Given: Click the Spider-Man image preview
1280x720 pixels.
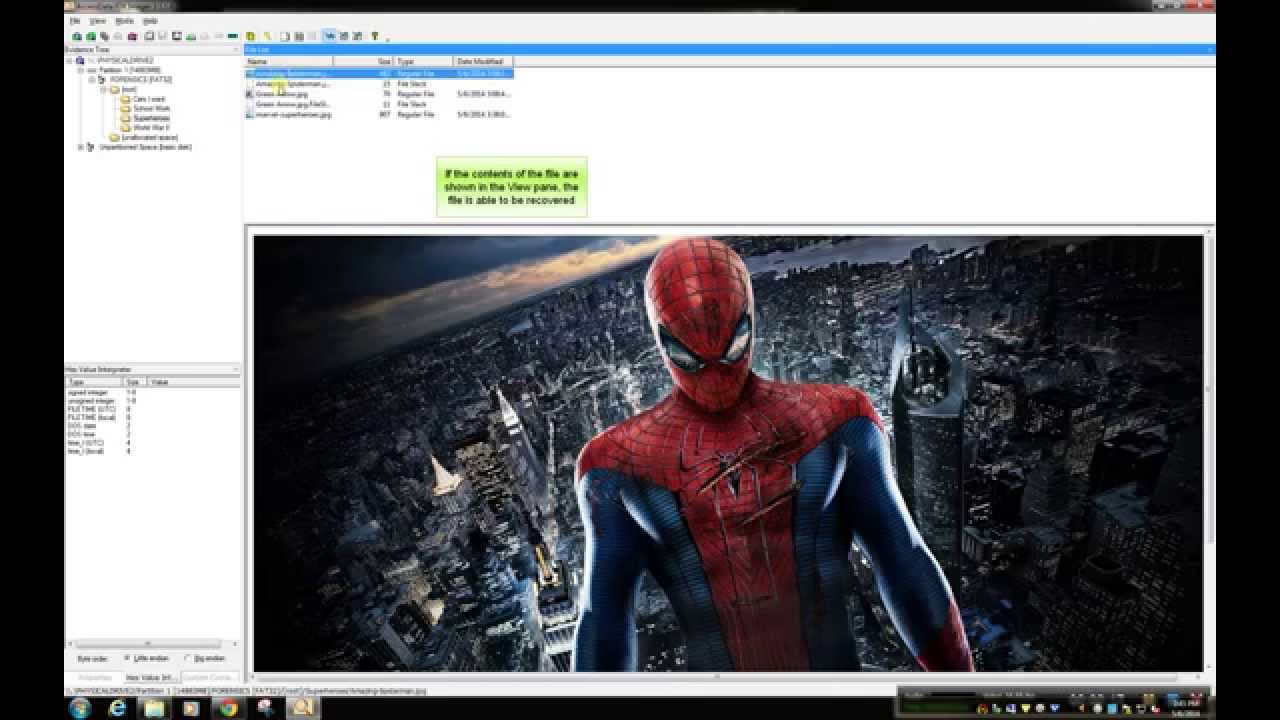Looking at the screenshot, I should [x=727, y=453].
